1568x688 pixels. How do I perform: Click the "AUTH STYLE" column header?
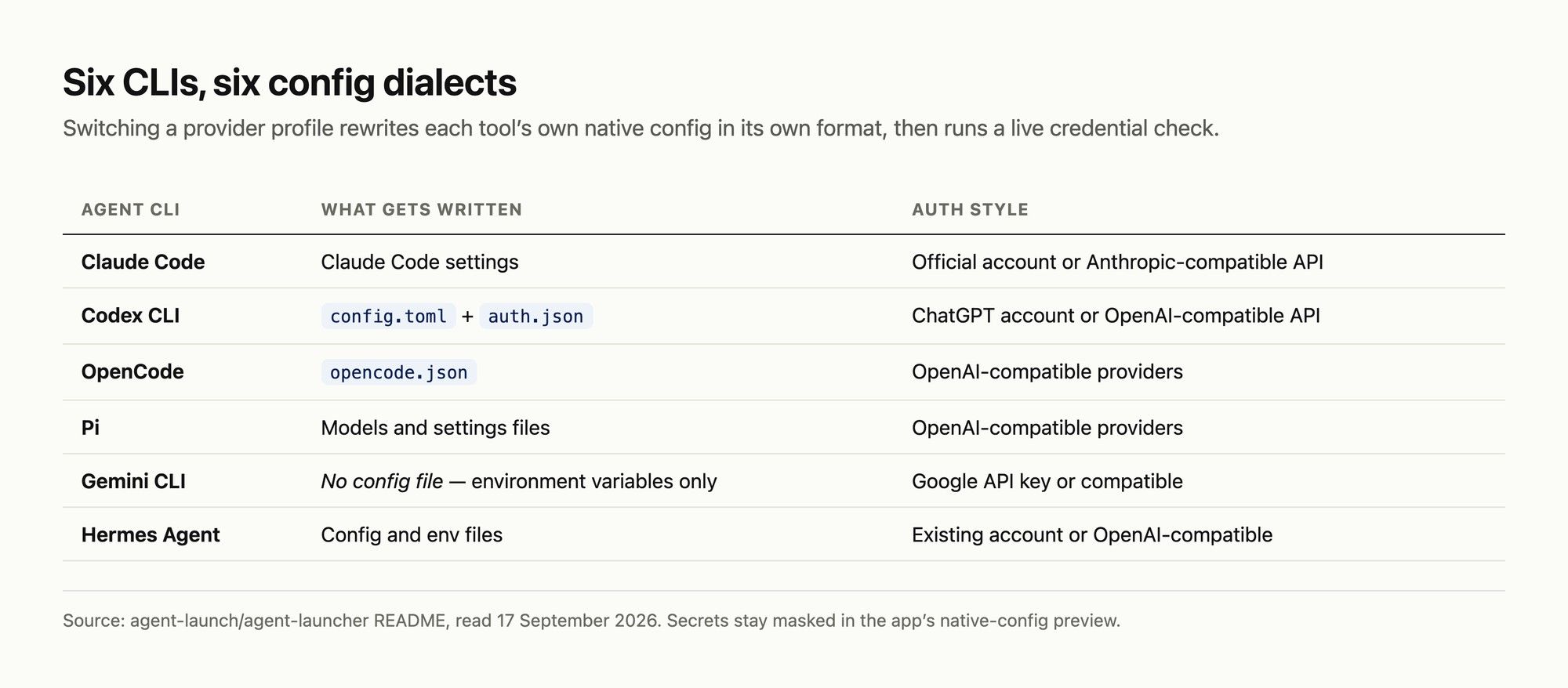970,210
